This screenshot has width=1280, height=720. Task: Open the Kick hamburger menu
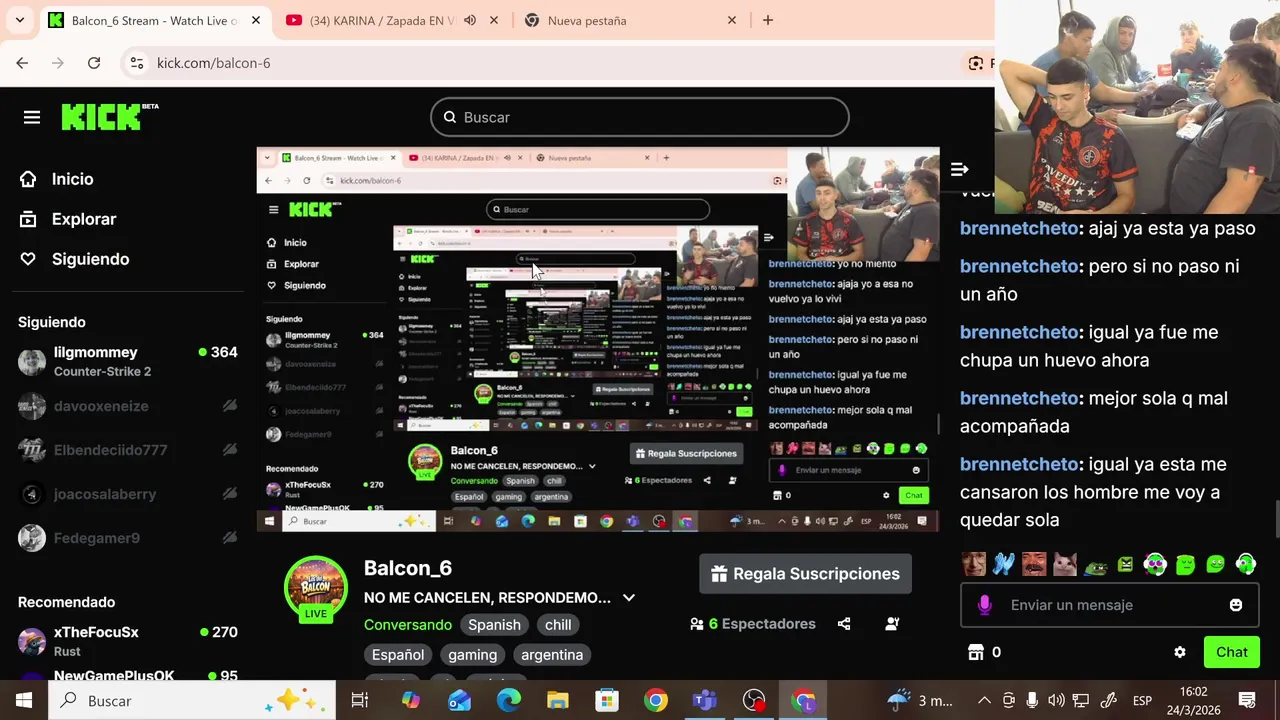point(32,118)
